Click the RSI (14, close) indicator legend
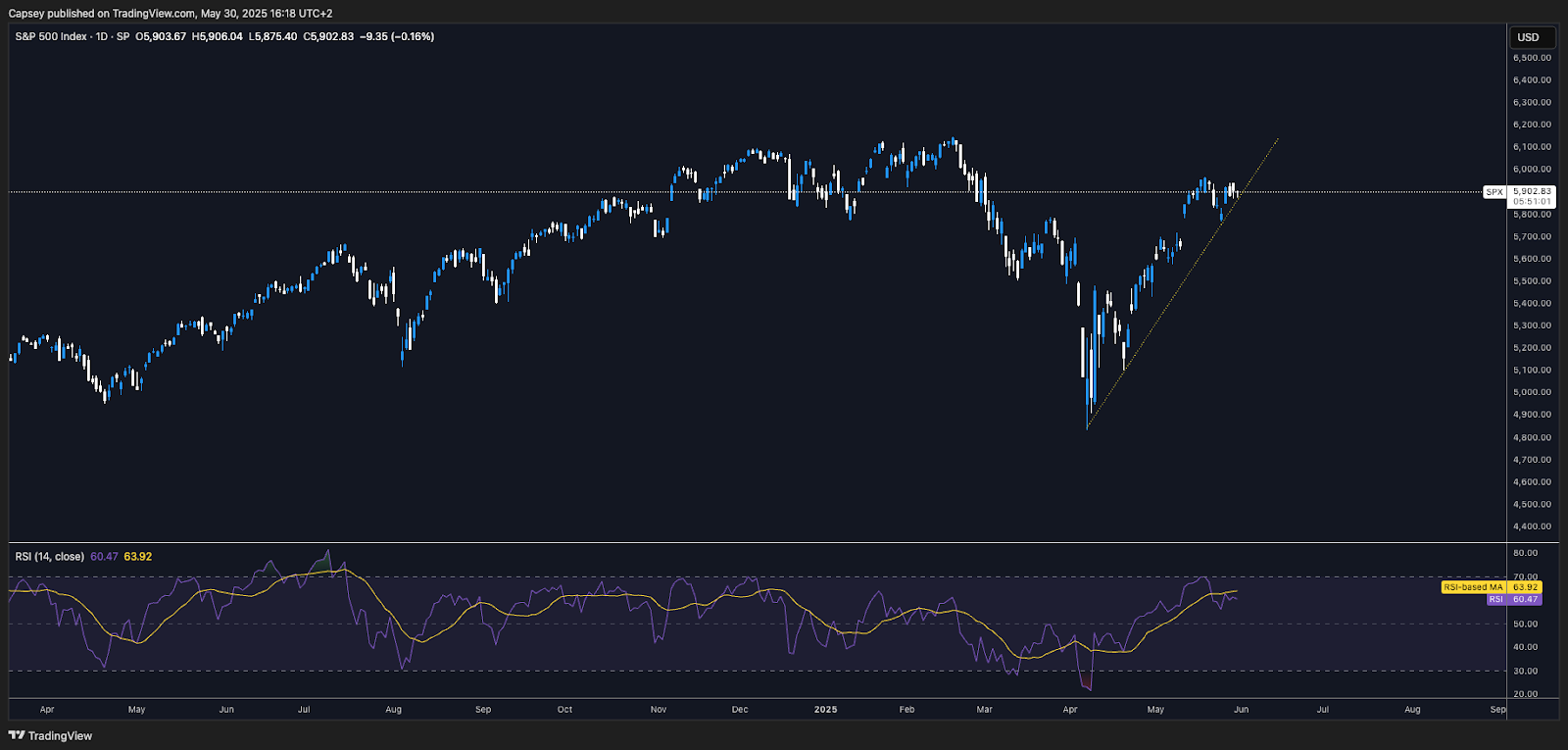 49,557
